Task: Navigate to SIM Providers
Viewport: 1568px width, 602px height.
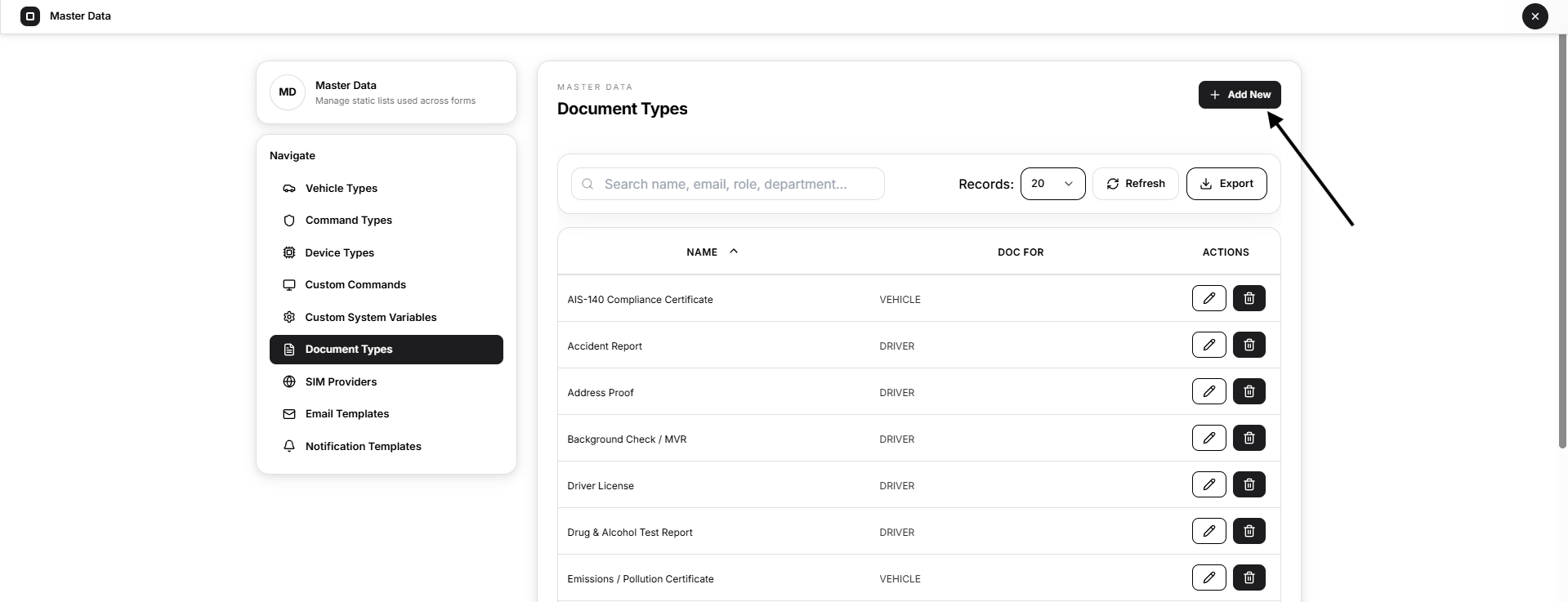Action: pyautogui.click(x=386, y=381)
